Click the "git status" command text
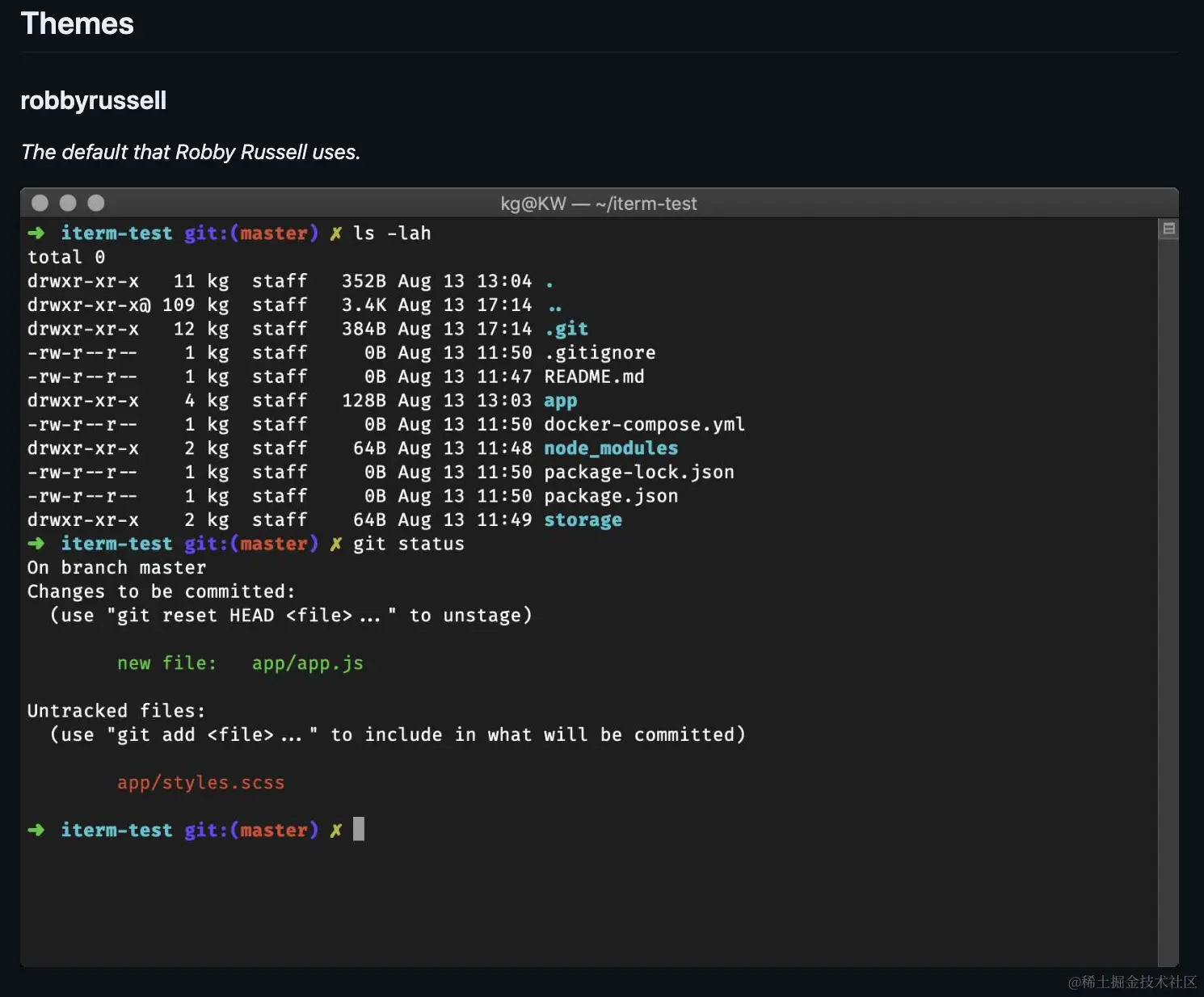 pos(409,545)
